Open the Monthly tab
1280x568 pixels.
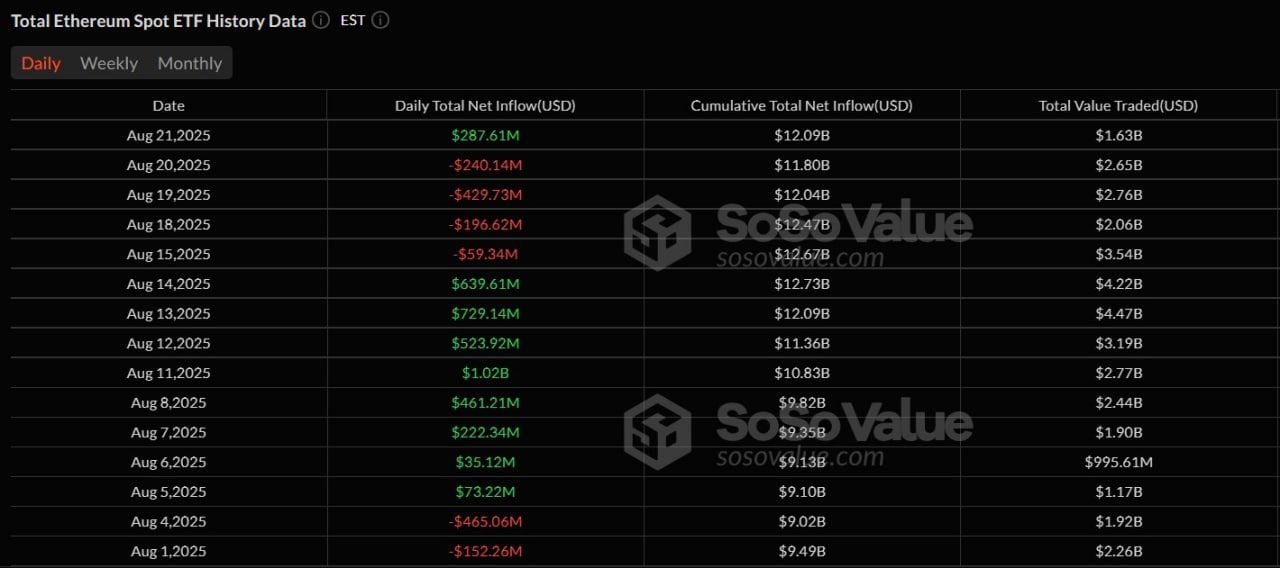click(190, 63)
